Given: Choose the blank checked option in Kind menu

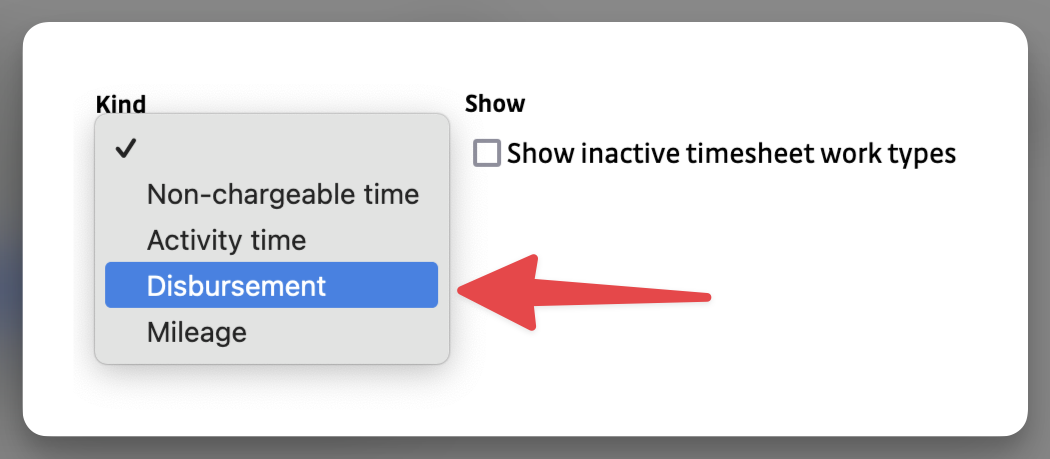Looking at the screenshot, I should pyautogui.click(x=270, y=149).
